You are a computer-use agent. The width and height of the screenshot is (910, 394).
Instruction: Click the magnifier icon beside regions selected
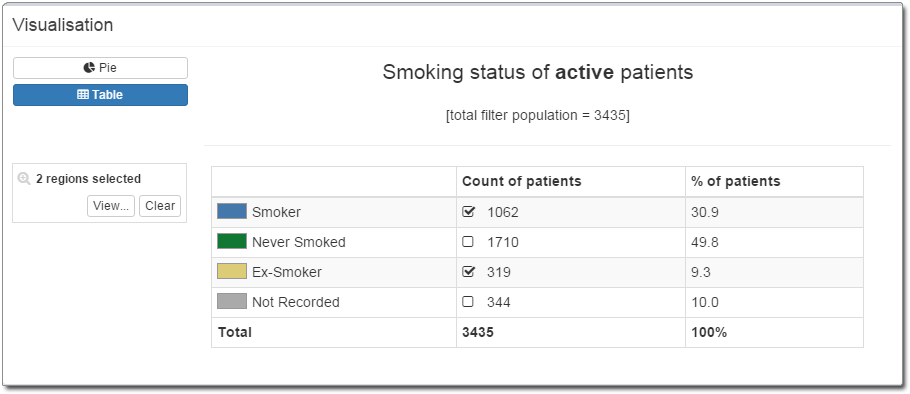24,179
